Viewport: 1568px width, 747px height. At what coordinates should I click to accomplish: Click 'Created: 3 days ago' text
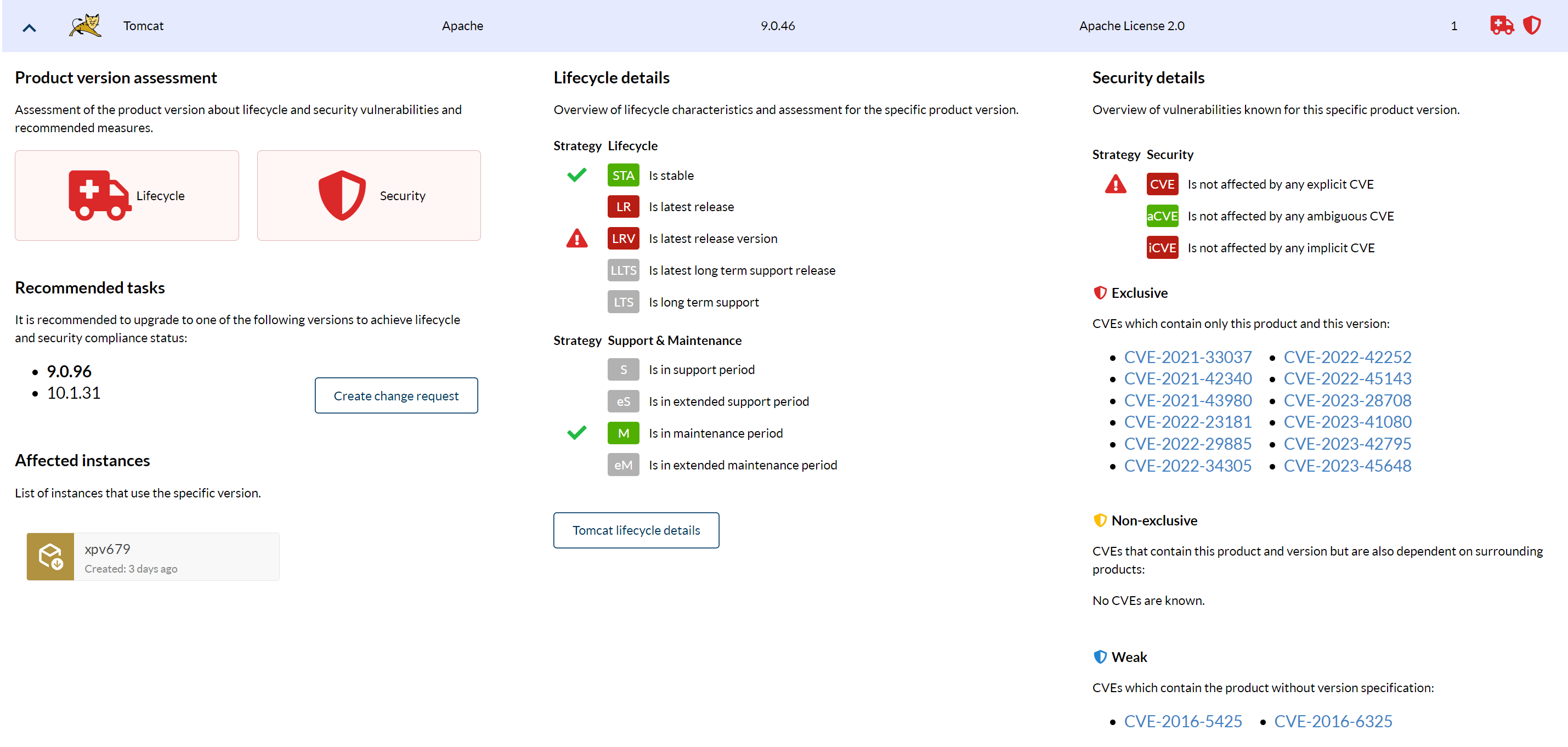click(131, 569)
